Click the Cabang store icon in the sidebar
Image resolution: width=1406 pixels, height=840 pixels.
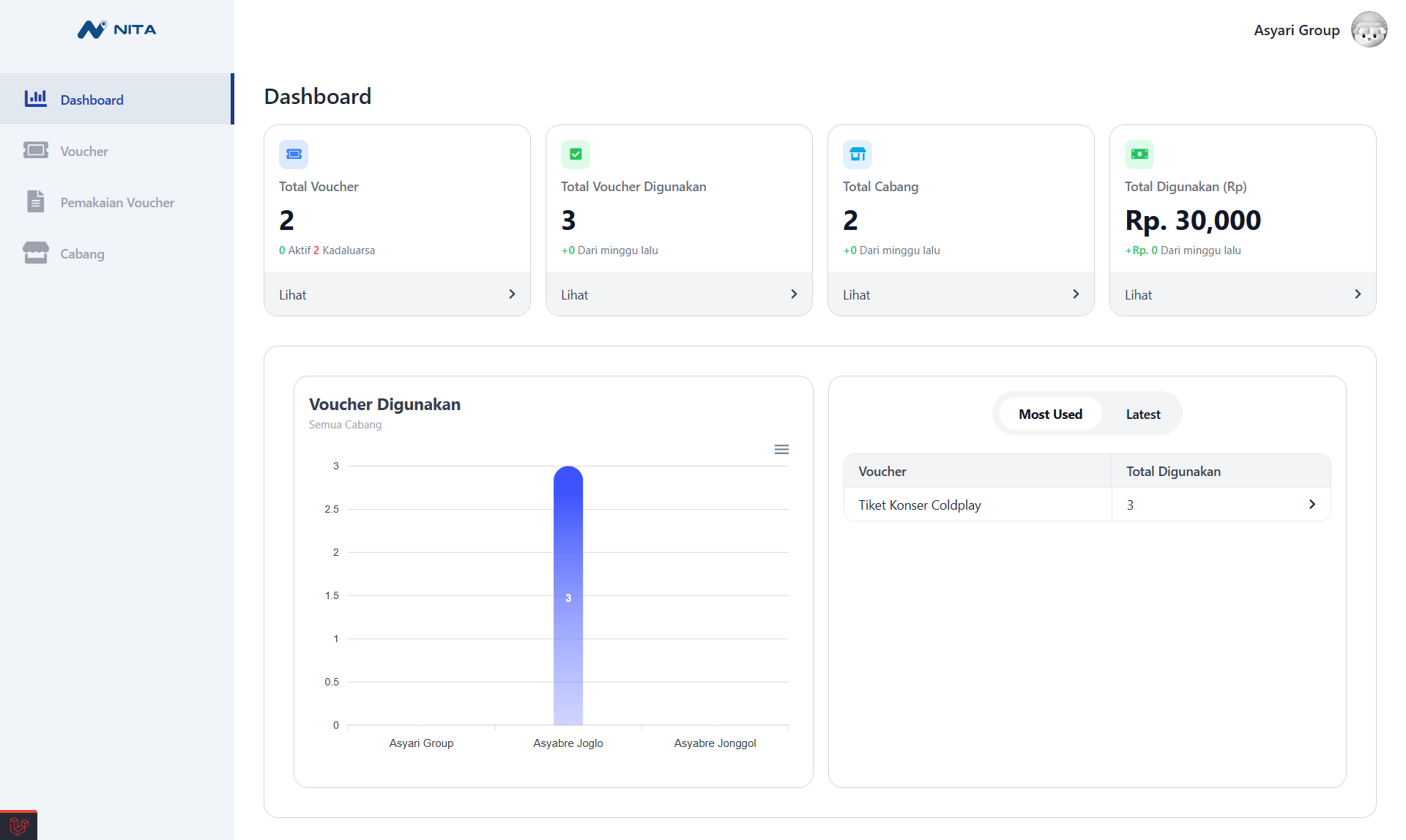pos(36,253)
